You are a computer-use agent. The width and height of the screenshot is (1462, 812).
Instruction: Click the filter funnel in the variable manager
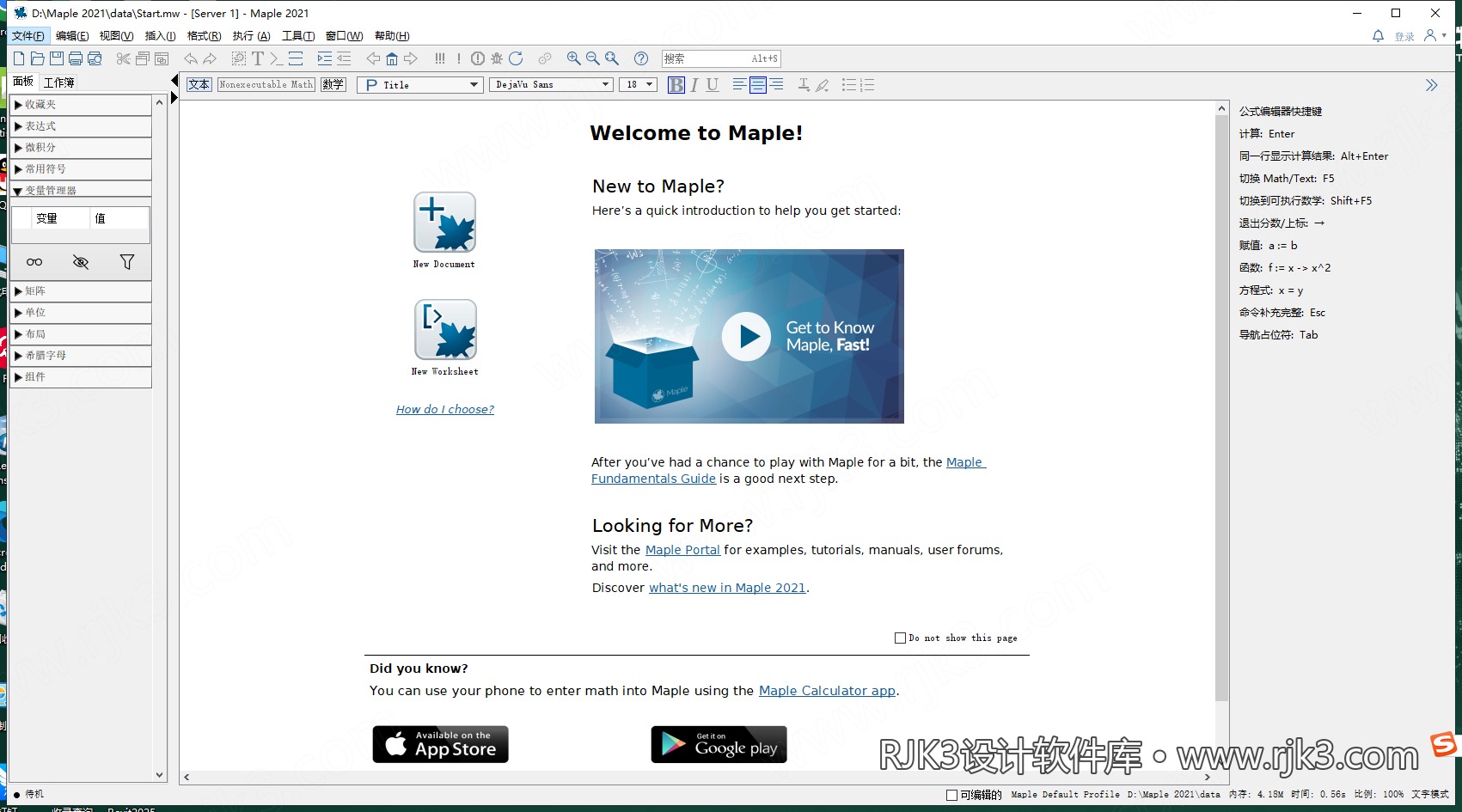pyautogui.click(x=127, y=262)
